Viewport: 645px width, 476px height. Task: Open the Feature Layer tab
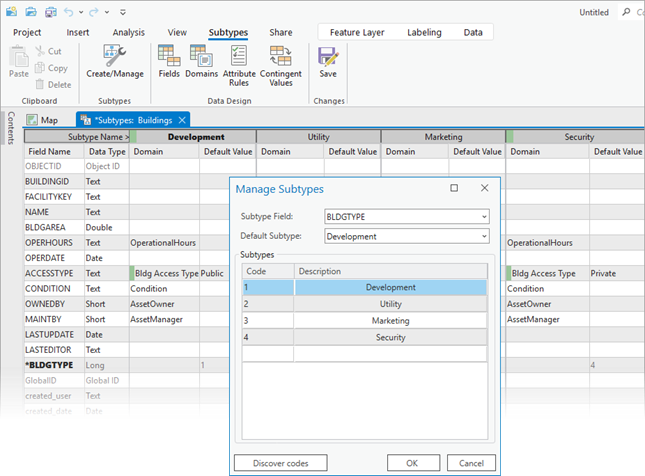[358, 32]
